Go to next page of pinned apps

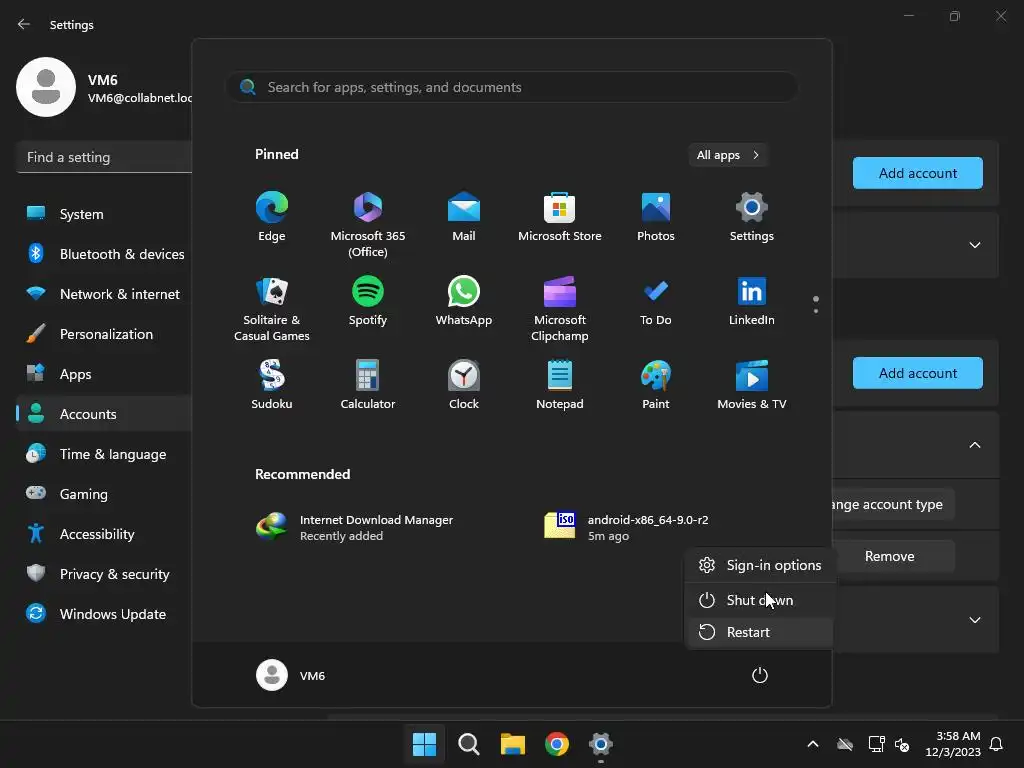[816, 312]
